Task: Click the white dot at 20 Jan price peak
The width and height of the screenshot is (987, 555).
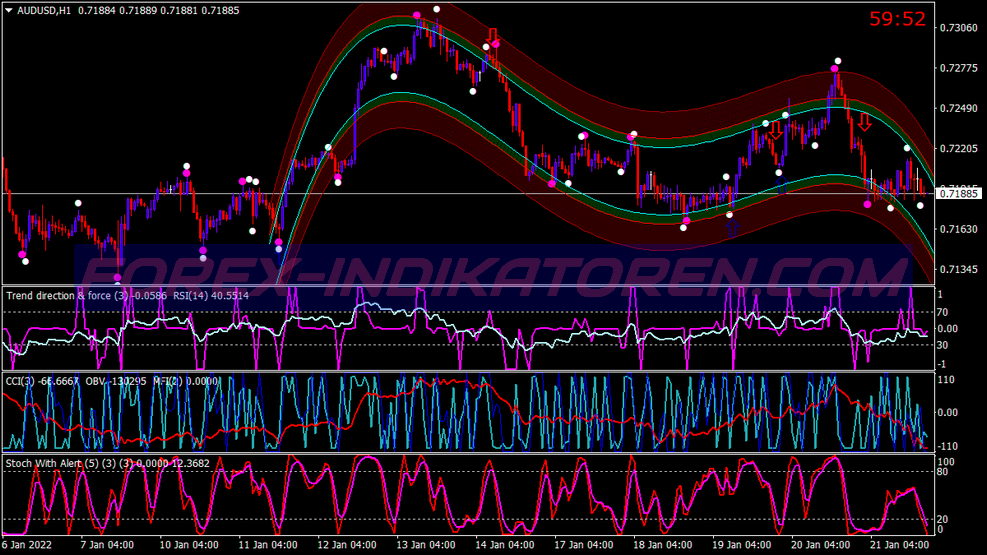Action: (x=838, y=61)
